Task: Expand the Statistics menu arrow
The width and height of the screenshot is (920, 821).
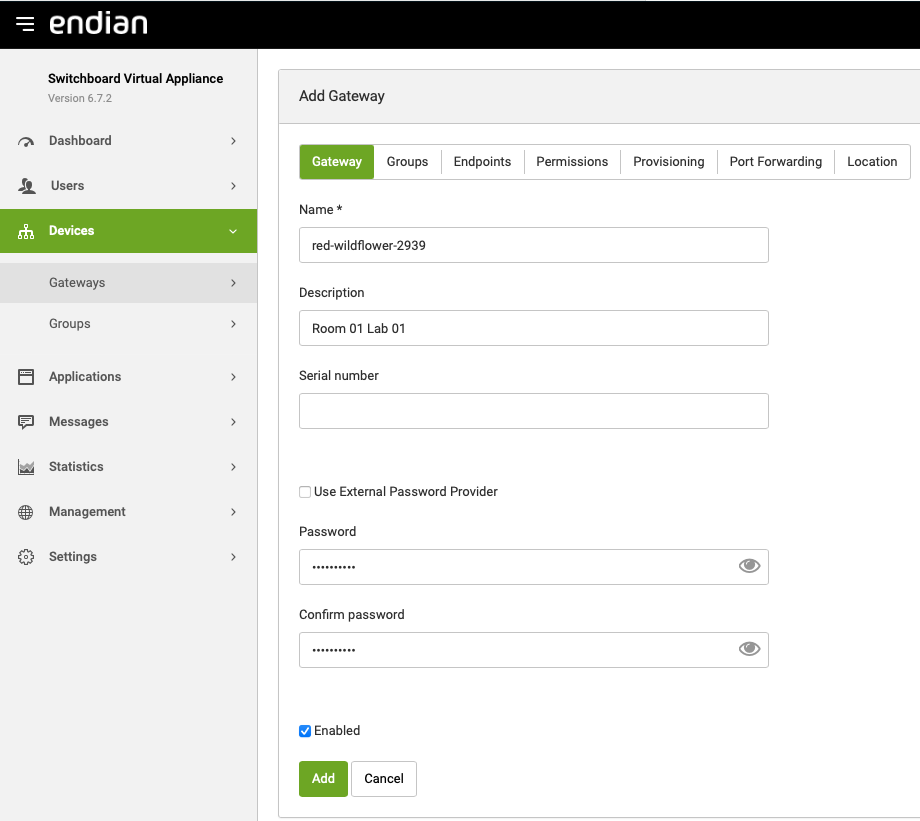Action: click(233, 467)
